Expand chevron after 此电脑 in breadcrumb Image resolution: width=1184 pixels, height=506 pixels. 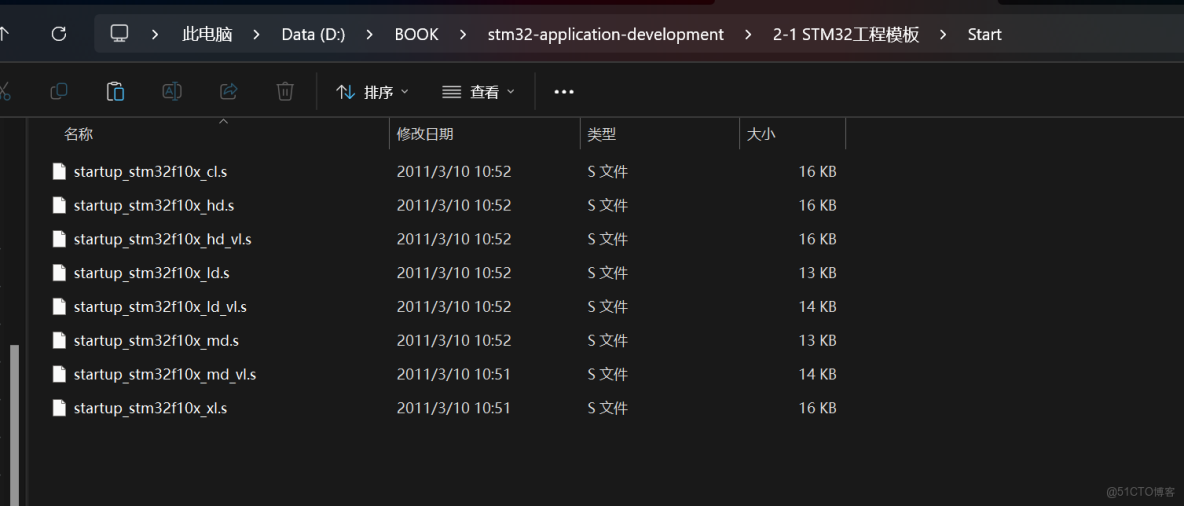257,34
